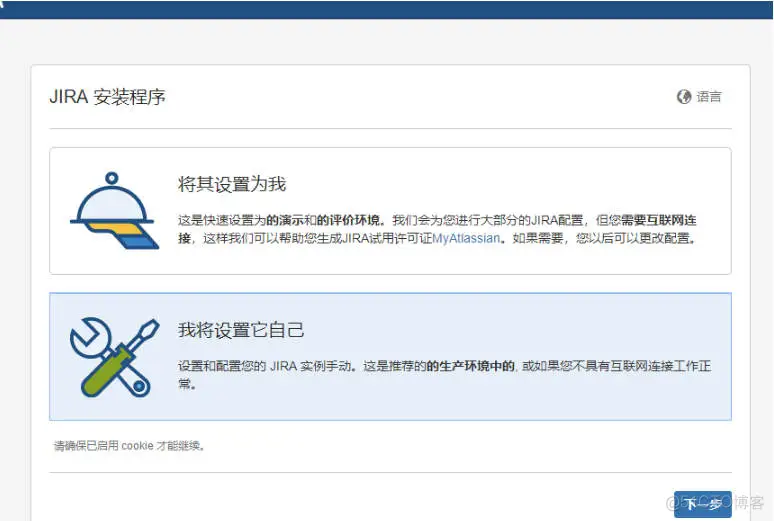Image resolution: width=774 pixels, height=521 pixels.
Task: Click the globe language icon
Action: (x=684, y=97)
